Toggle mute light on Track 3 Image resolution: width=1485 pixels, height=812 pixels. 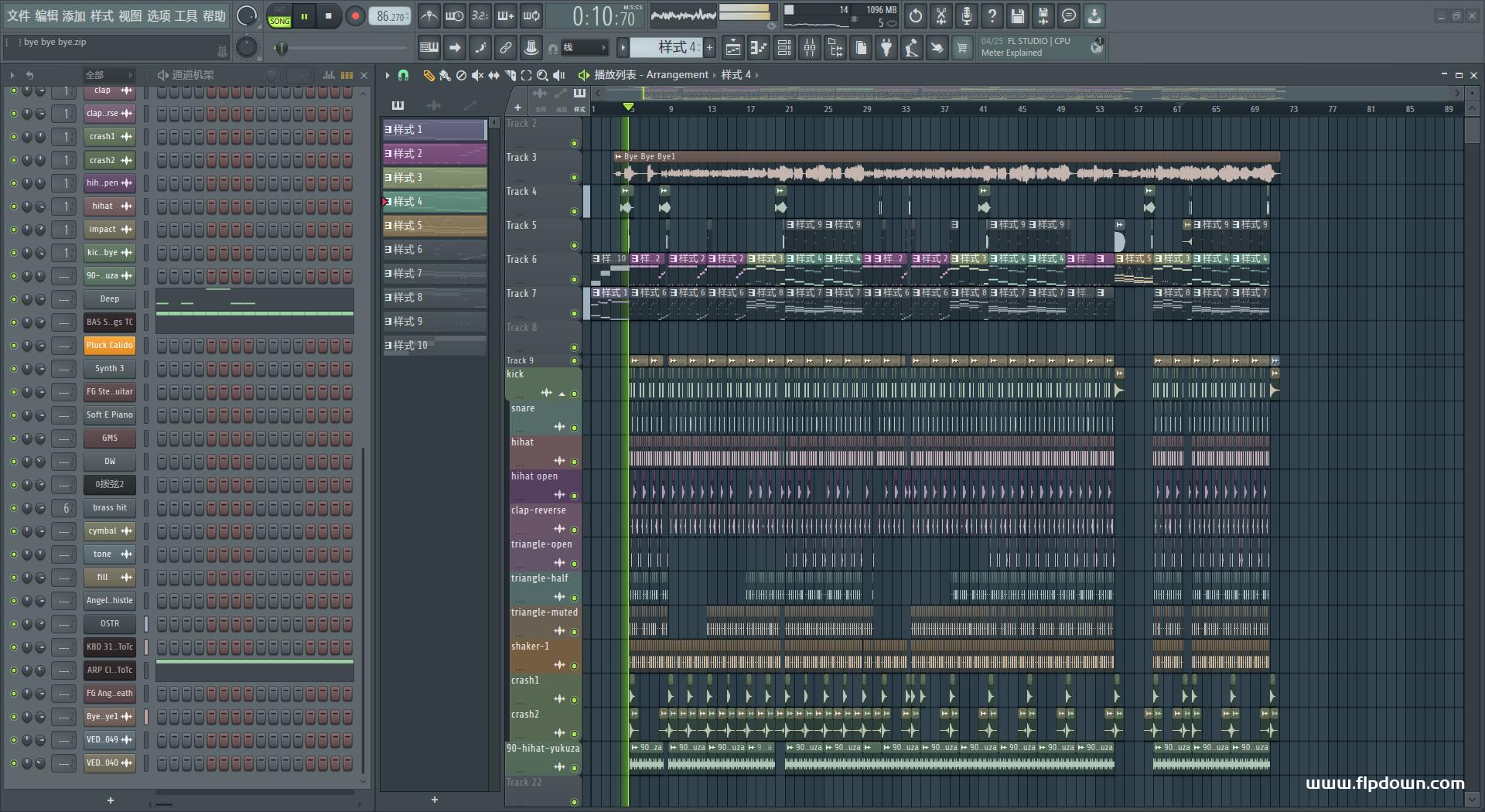point(574,178)
